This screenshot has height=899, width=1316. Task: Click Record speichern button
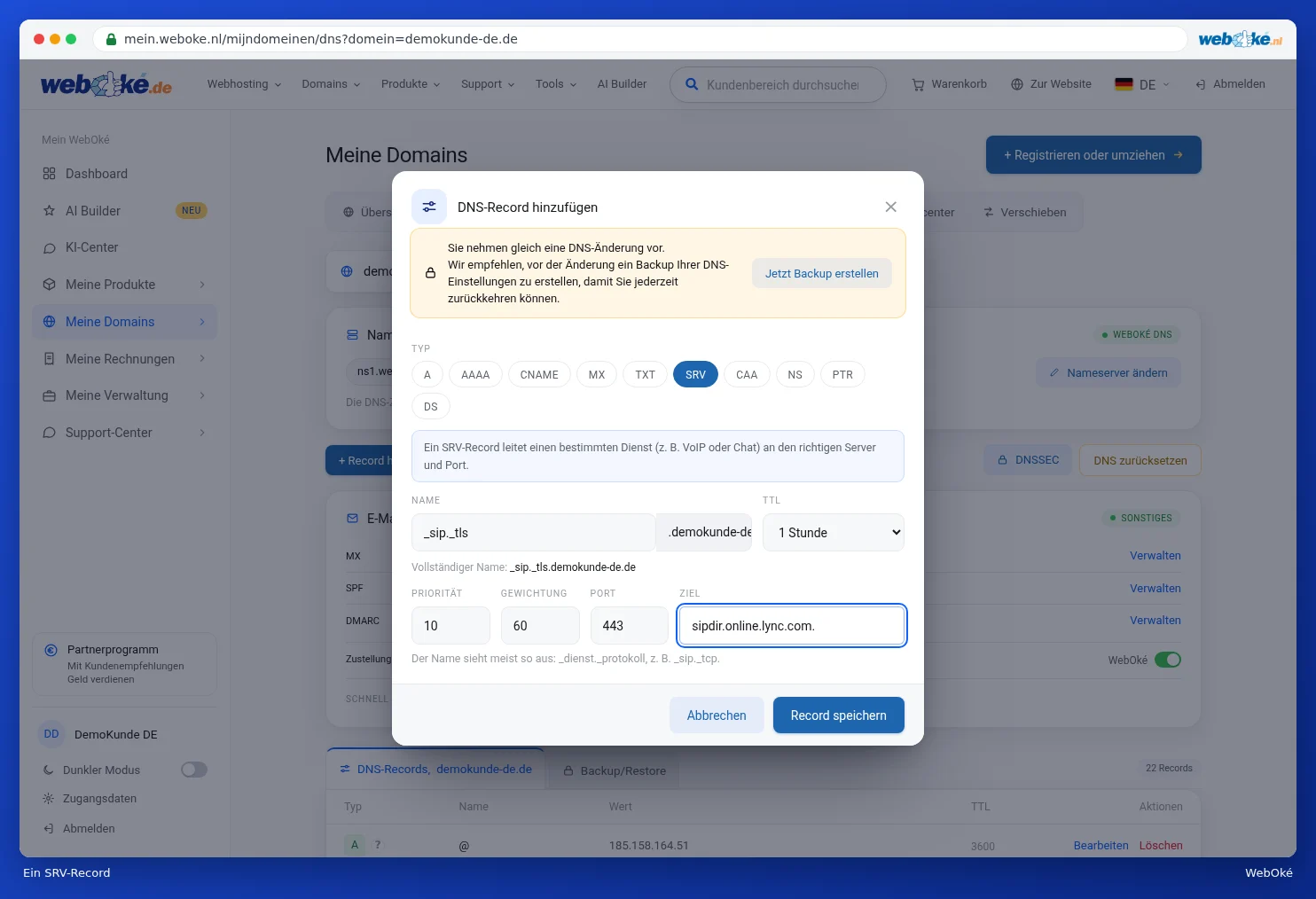(839, 715)
